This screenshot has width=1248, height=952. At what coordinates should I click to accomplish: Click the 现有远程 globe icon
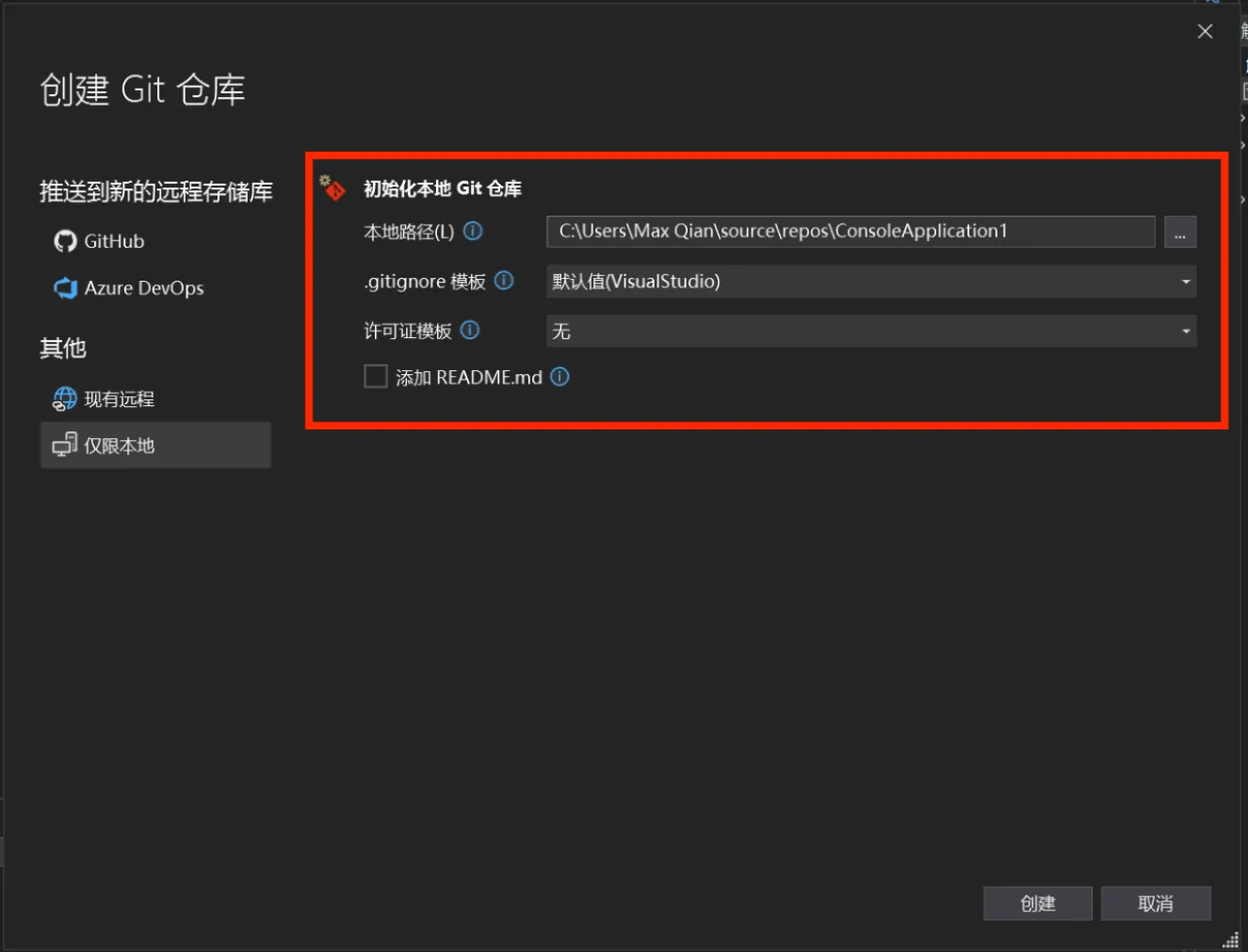tap(65, 399)
